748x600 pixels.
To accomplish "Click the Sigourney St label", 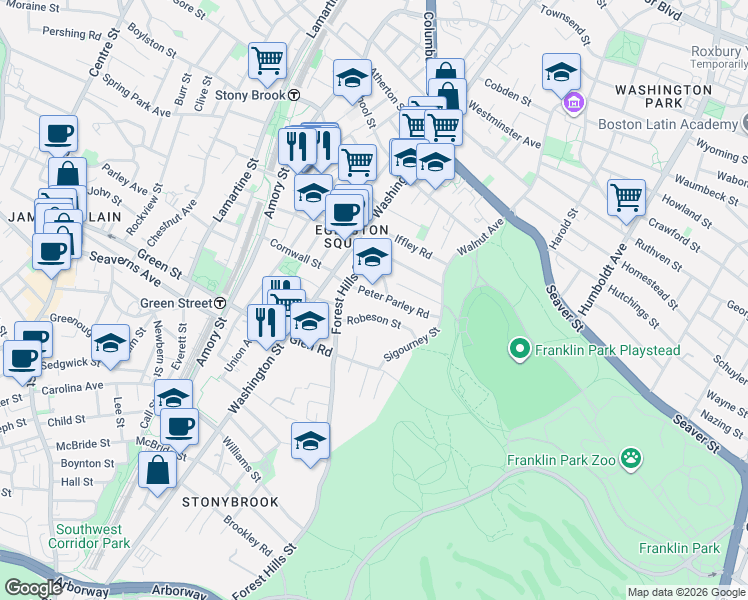I will pyautogui.click(x=412, y=344).
